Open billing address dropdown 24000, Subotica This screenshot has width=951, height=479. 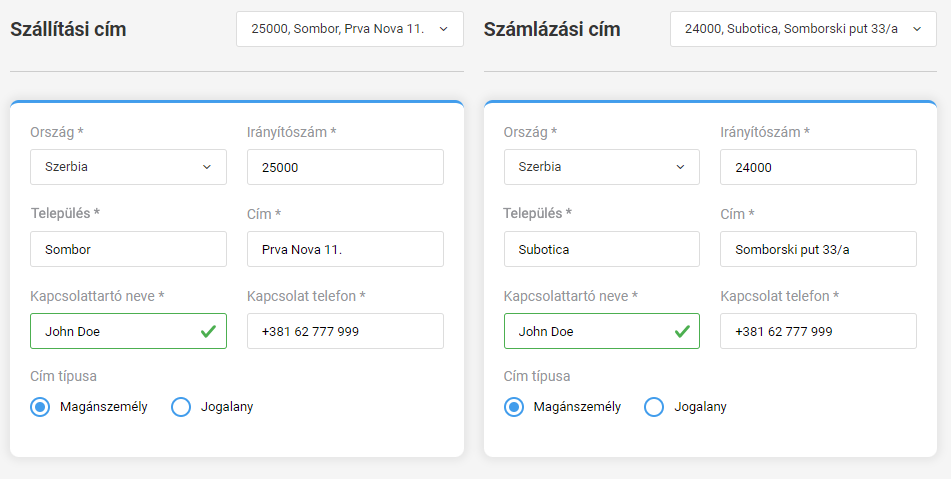point(803,29)
